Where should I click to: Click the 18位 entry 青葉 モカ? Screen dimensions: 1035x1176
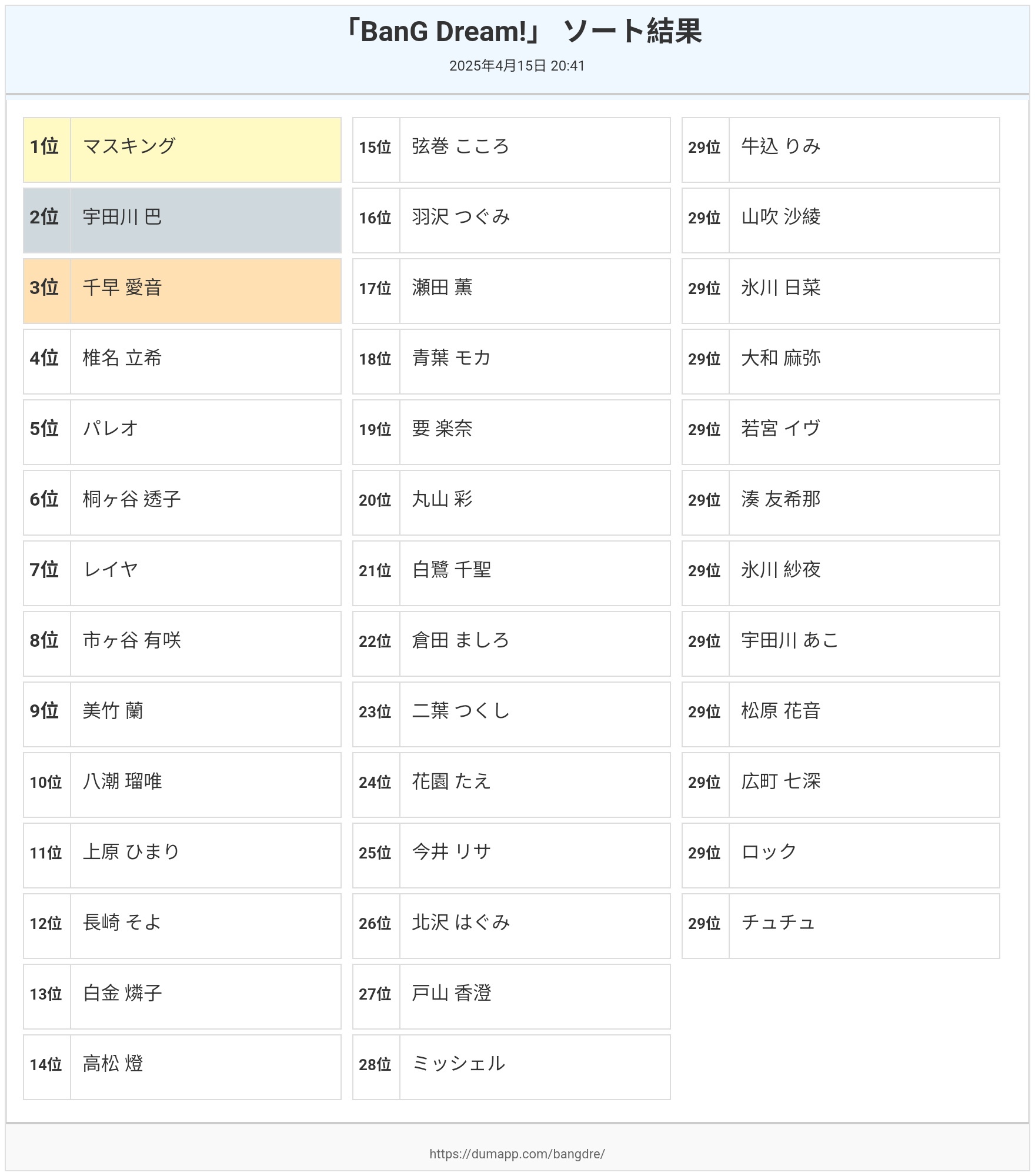click(x=512, y=362)
